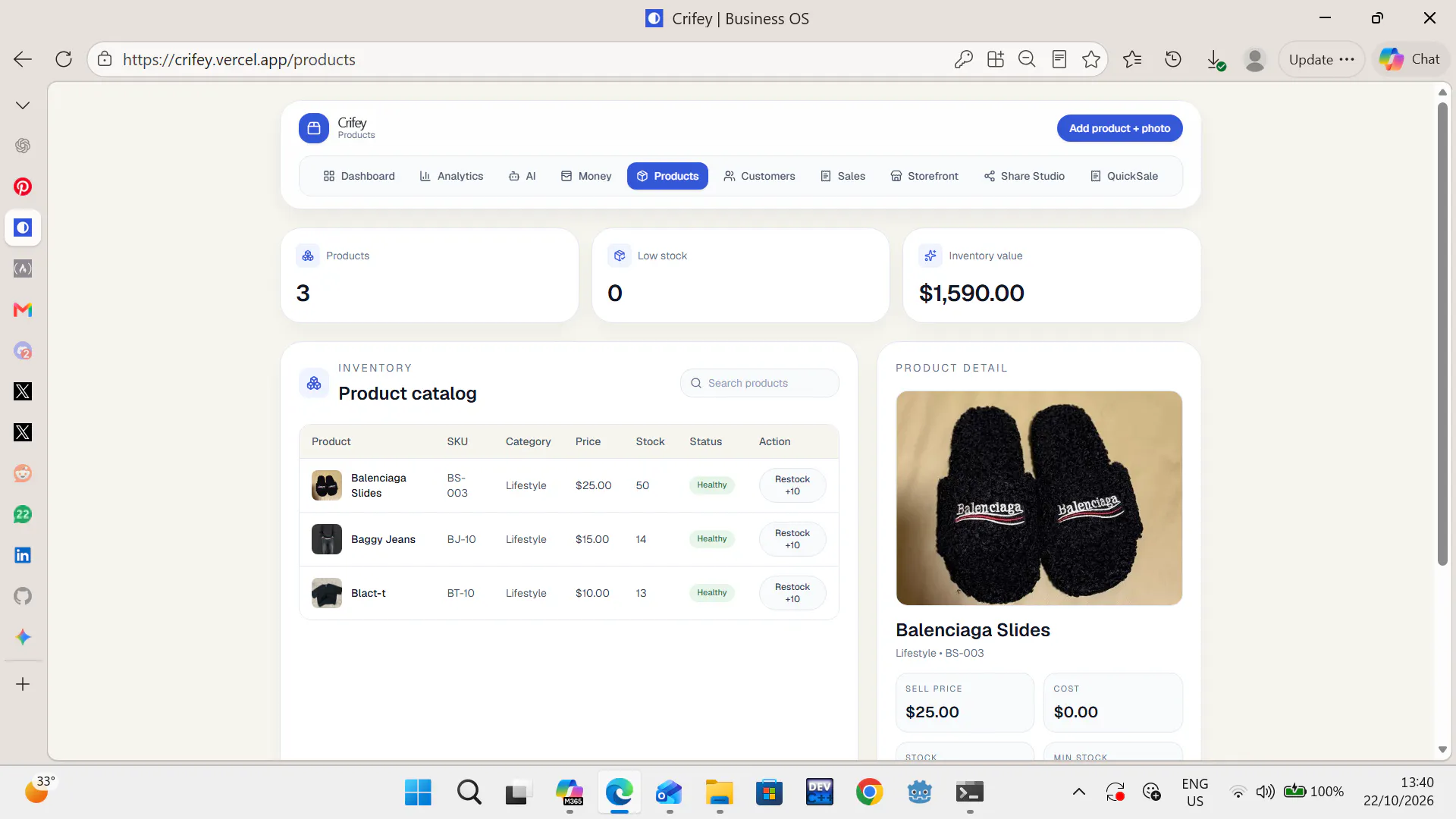Viewport: 1456px width, 819px height.
Task: Open File Explorer from the taskbar
Action: [x=719, y=792]
